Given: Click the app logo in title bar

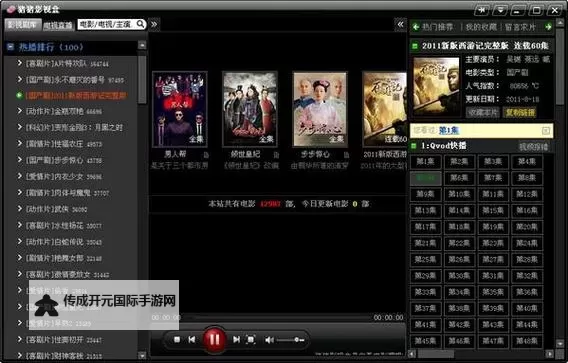Looking at the screenshot, I should (x=11, y=9).
